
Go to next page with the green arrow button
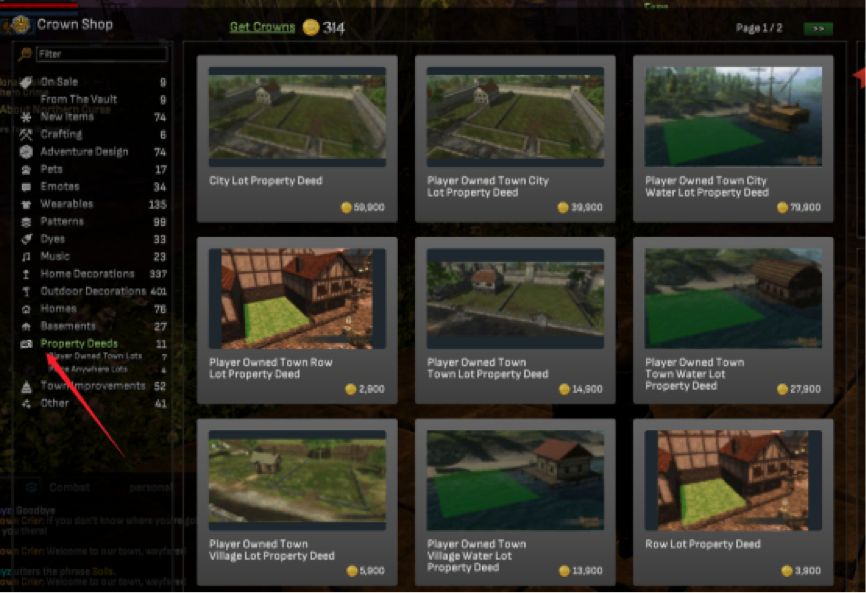click(x=818, y=28)
